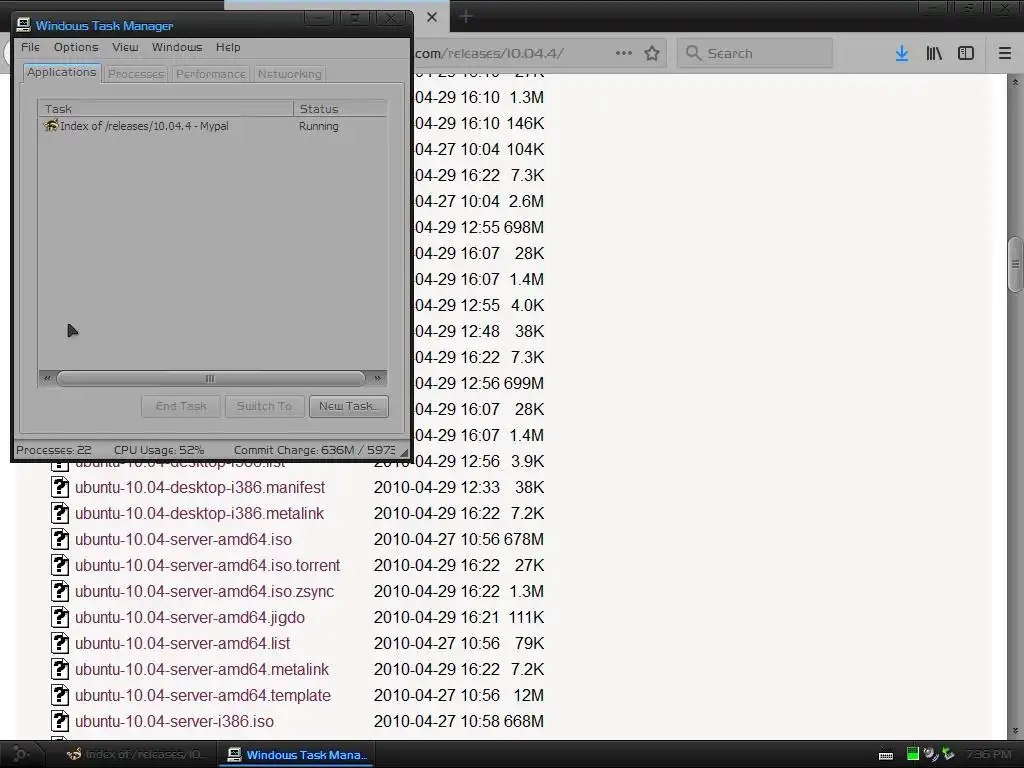Click the magnifier icon in the search box
The width and height of the screenshot is (1024, 768).
point(694,53)
